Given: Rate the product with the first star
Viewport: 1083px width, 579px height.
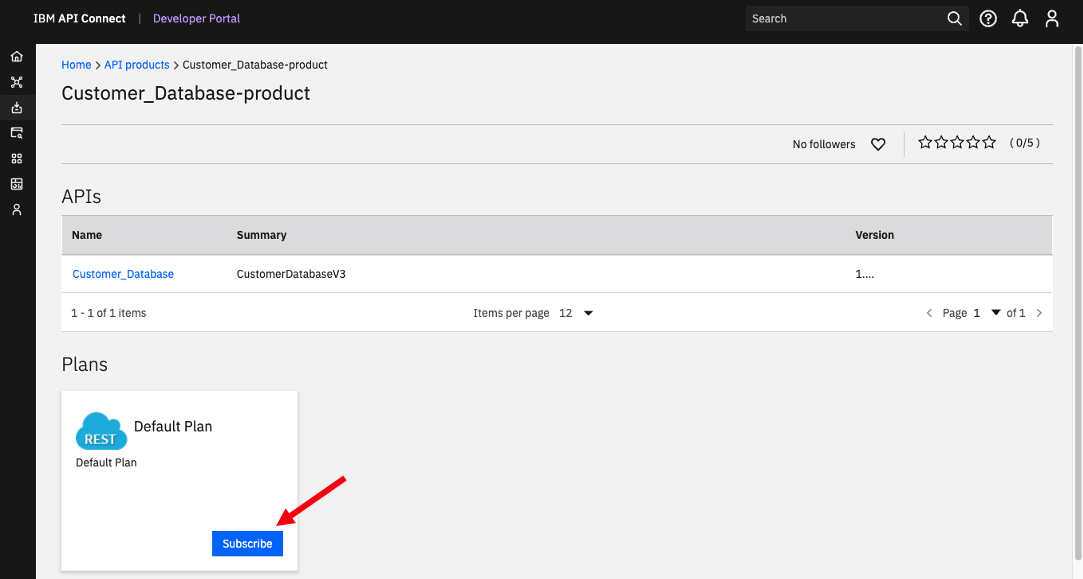Looking at the screenshot, I should pyautogui.click(x=925, y=142).
